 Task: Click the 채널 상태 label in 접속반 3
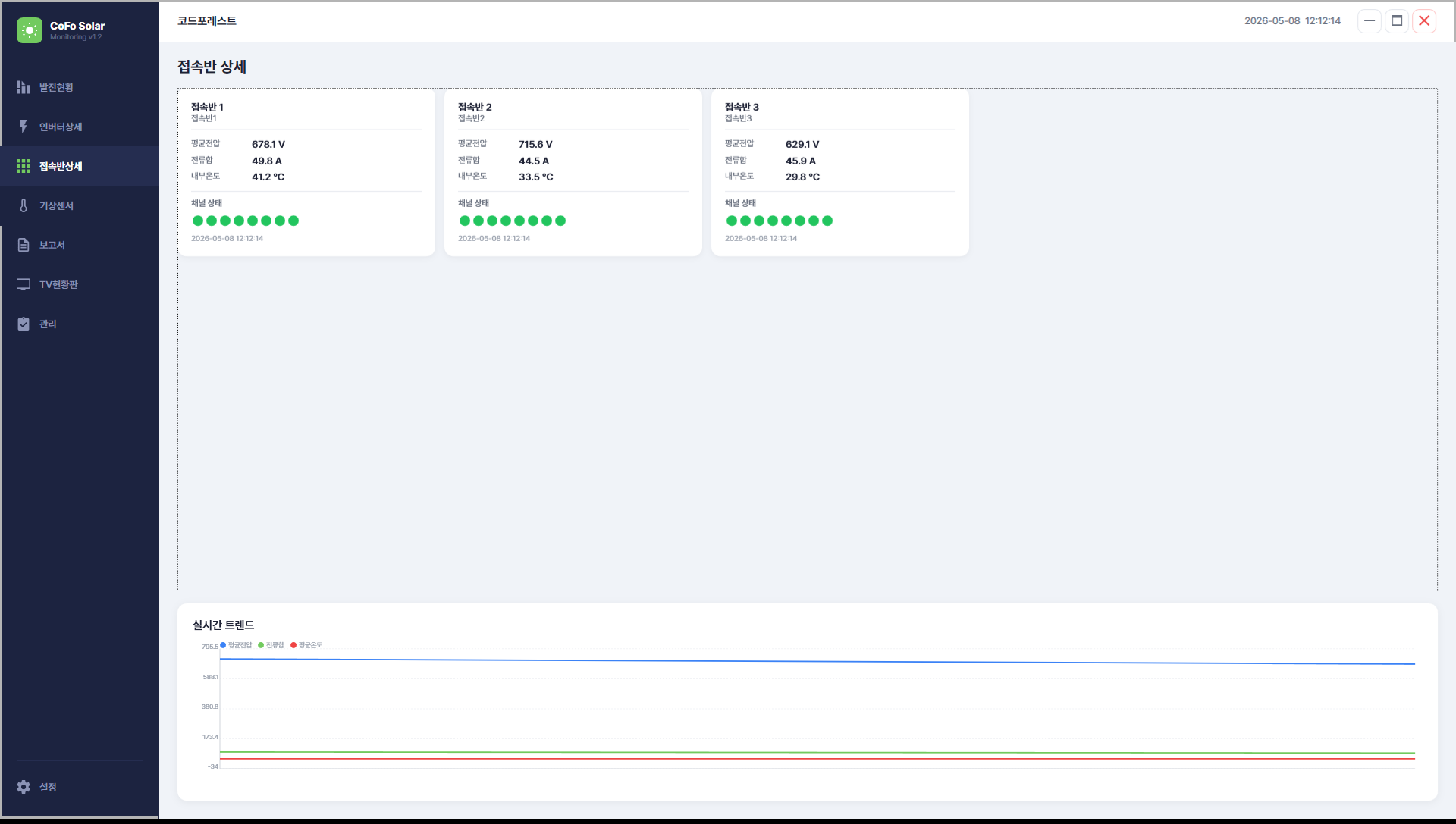pyautogui.click(x=741, y=203)
